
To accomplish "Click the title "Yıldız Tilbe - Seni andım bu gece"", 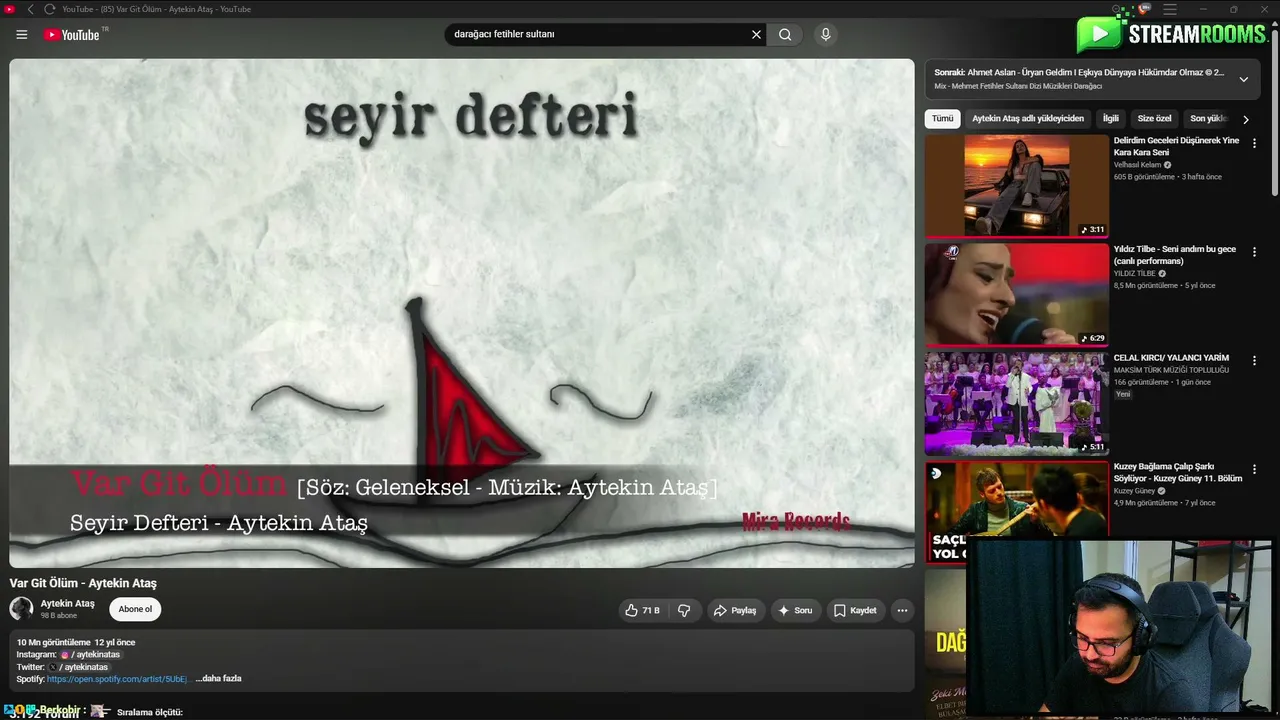I will click(1175, 255).
